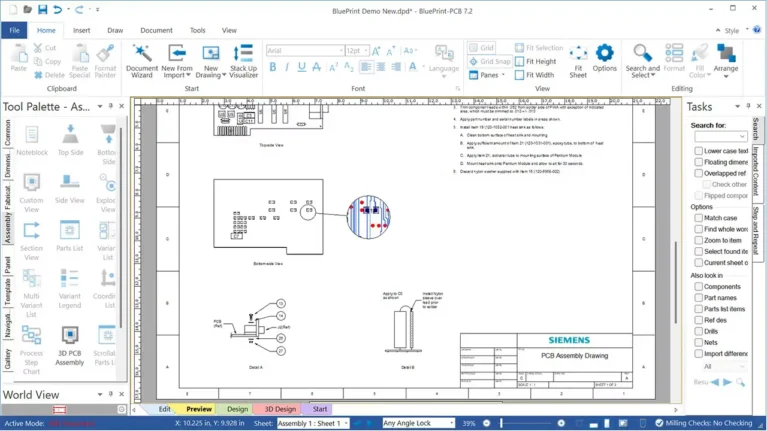The height and width of the screenshot is (431, 767).
Task: Choose the Multi Variant List tool
Action: [32, 293]
